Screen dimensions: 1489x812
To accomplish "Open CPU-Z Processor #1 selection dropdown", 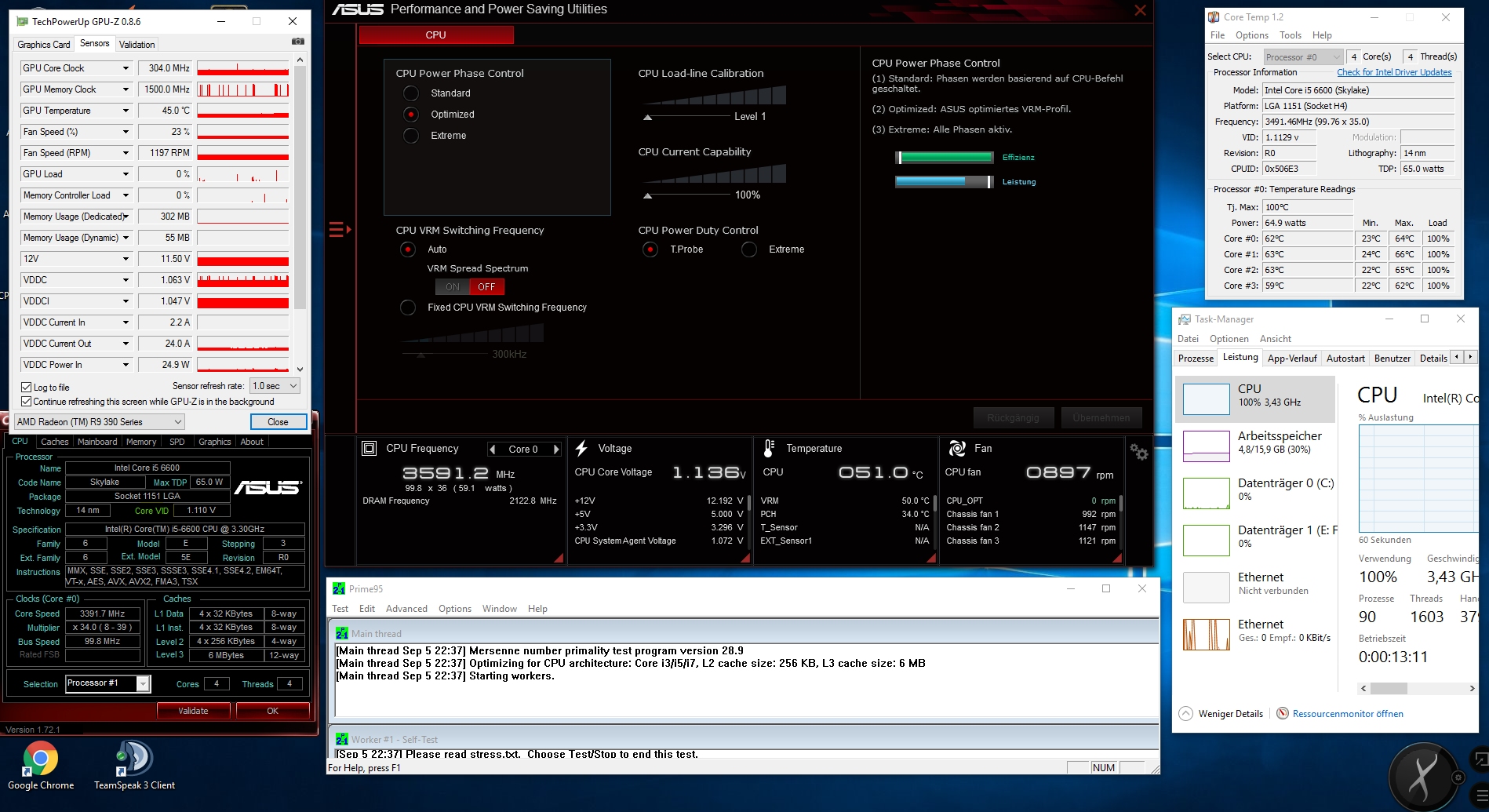I will tap(107, 683).
